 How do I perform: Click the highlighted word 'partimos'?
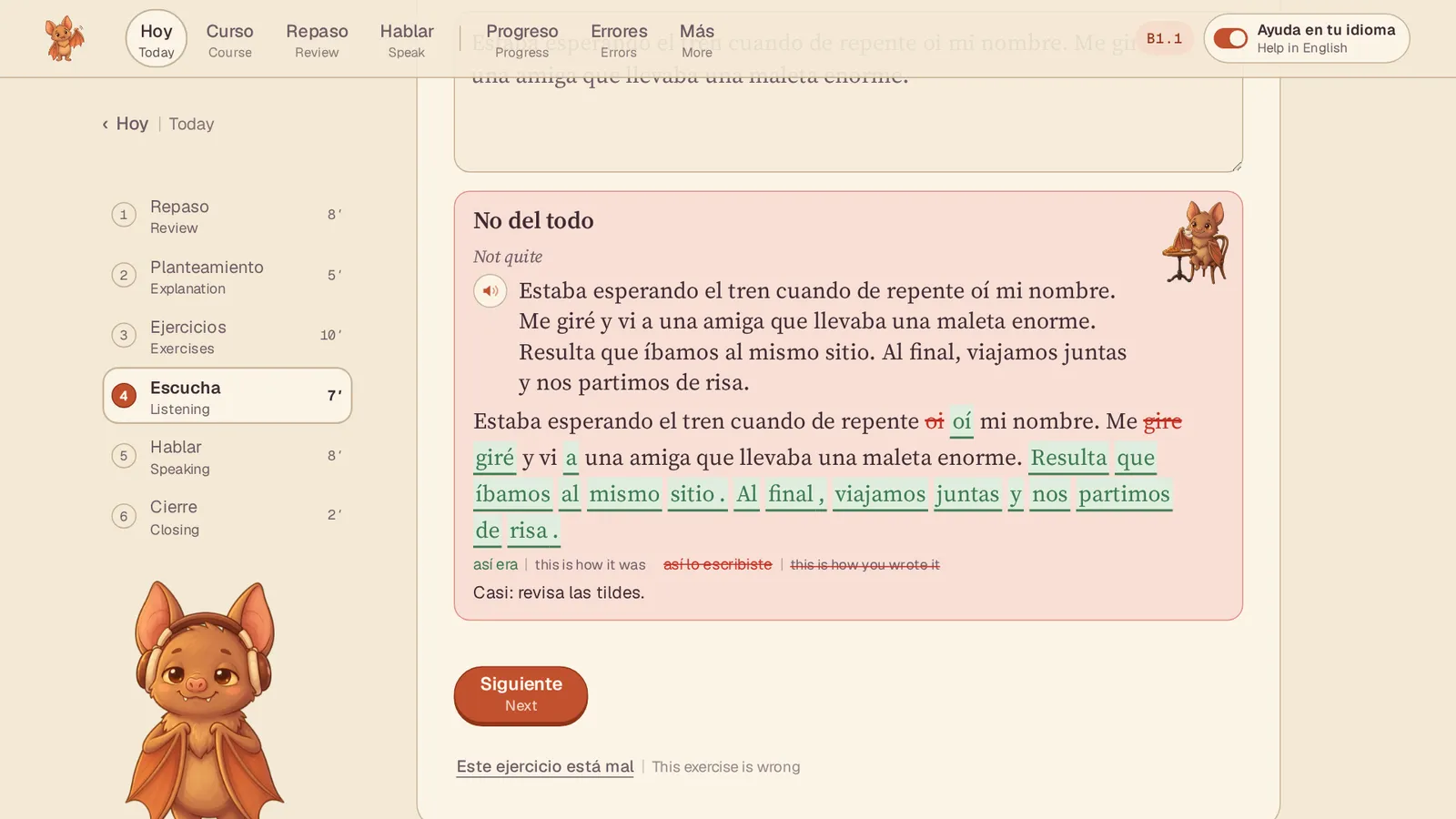click(1124, 493)
